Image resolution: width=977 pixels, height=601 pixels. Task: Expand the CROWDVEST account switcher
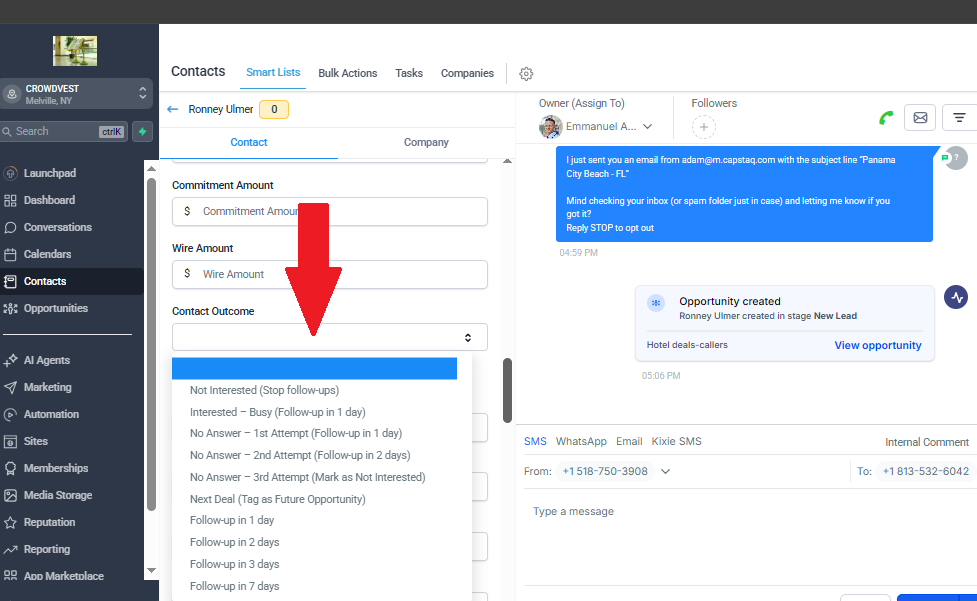point(76,94)
